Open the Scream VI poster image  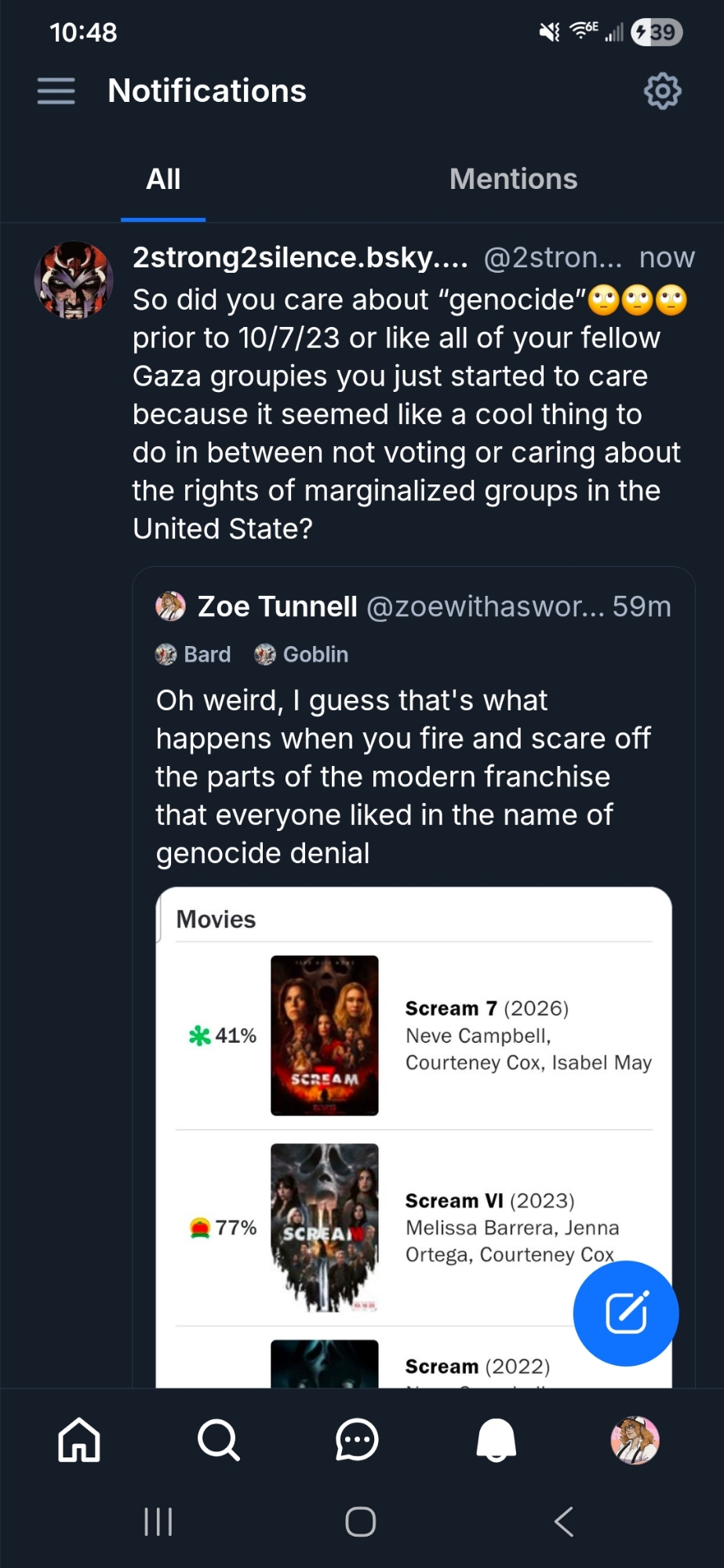[x=324, y=1227]
